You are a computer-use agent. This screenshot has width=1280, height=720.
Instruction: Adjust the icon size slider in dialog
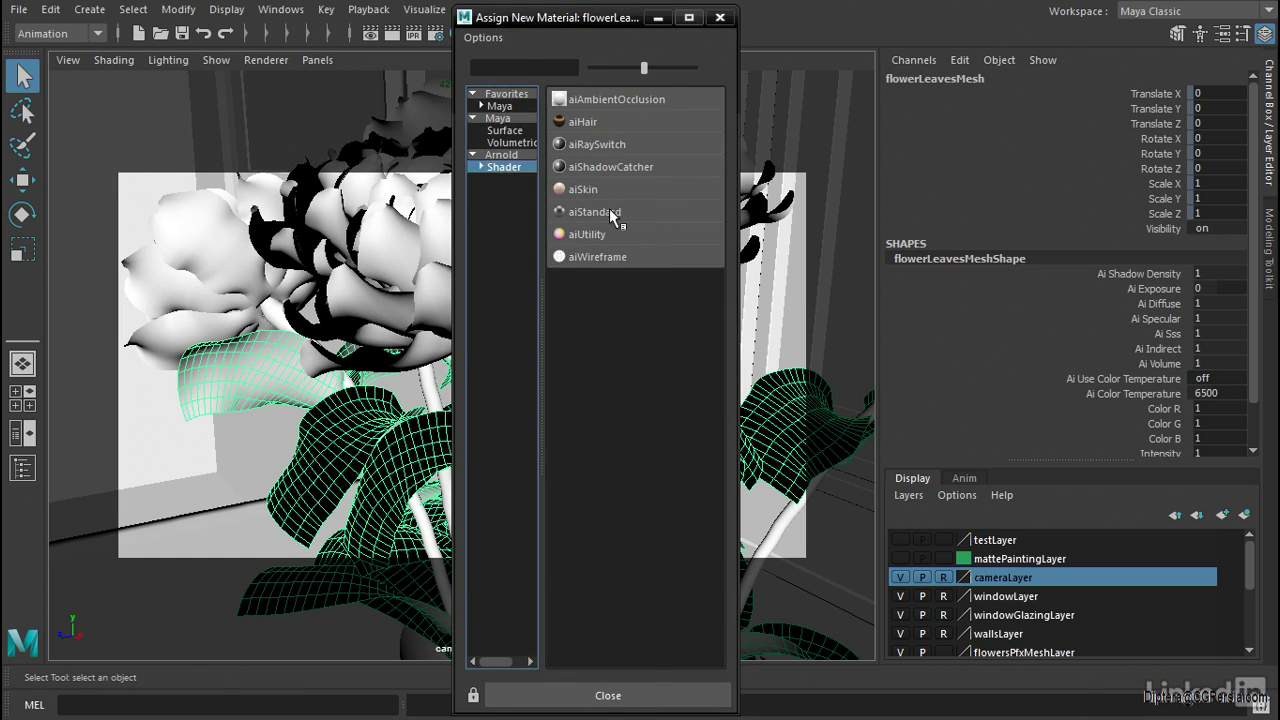644,68
